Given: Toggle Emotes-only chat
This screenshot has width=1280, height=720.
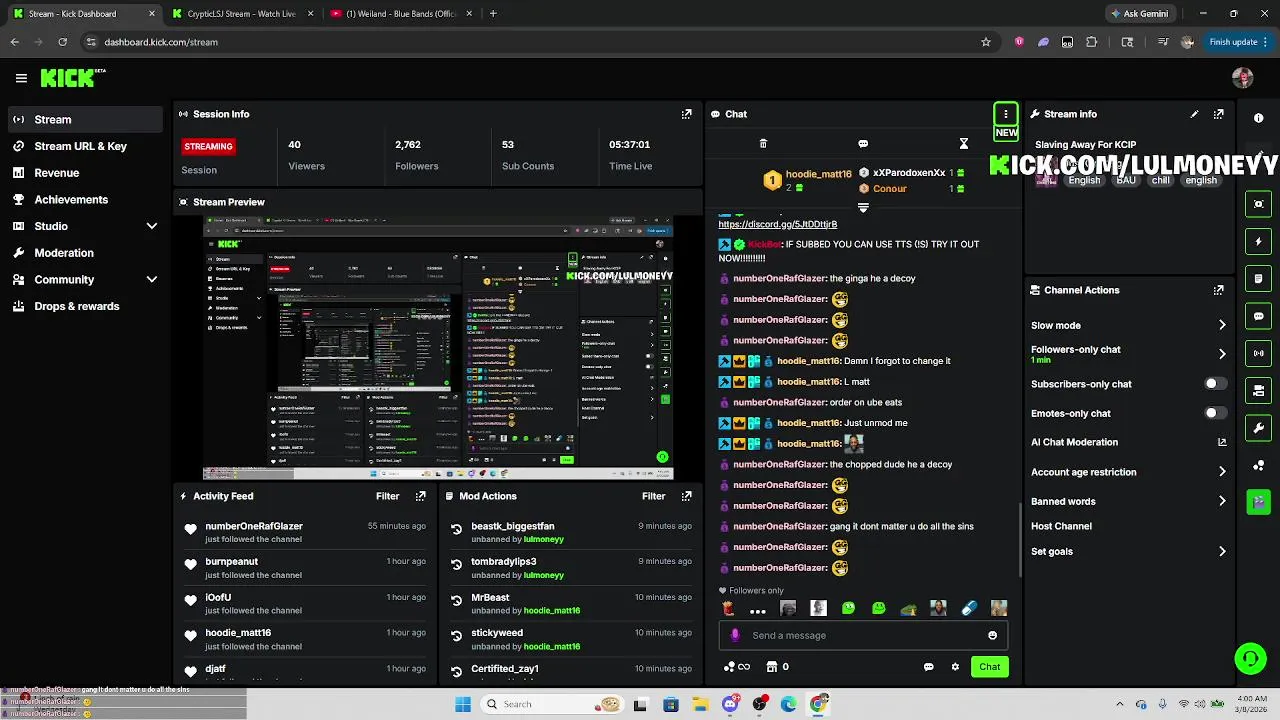Looking at the screenshot, I should point(1215,413).
